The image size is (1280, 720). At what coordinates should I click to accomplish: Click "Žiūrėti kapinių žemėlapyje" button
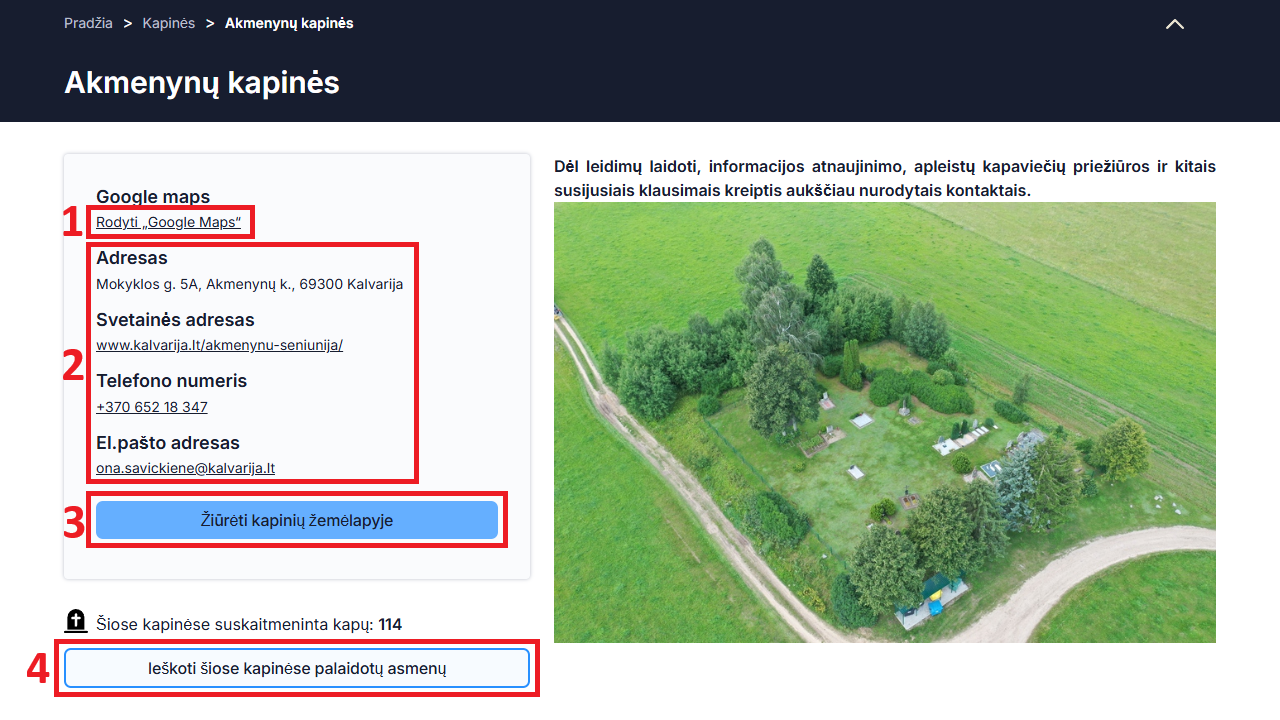coord(297,520)
